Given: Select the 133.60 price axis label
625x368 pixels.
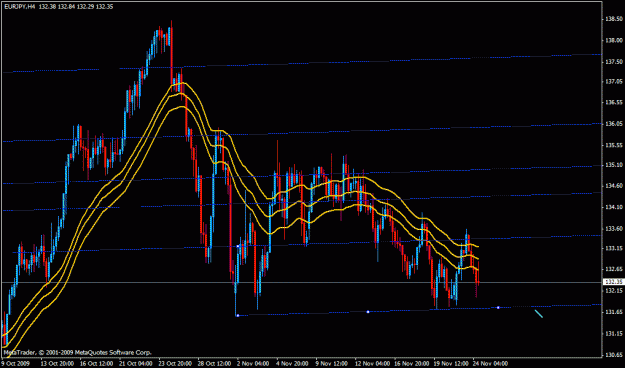Looking at the screenshot, I should pos(614,228).
